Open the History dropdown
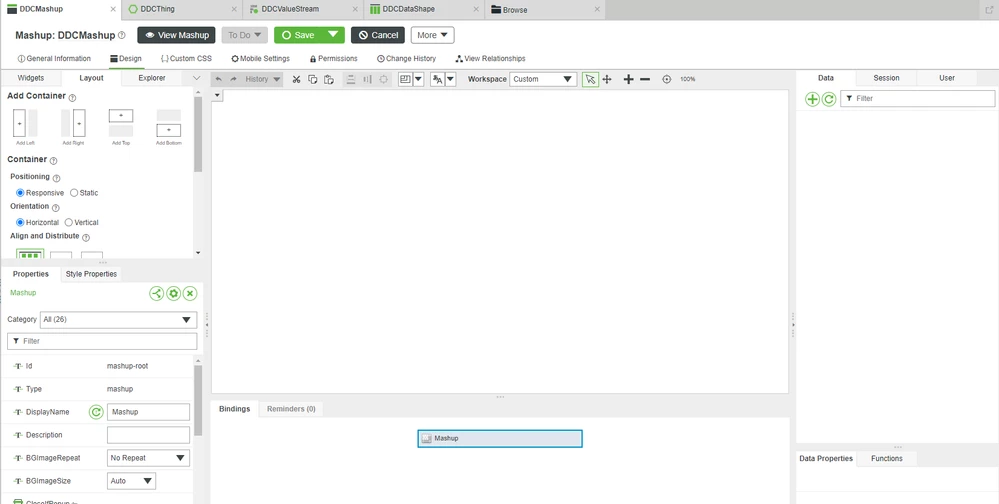 pos(263,80)
